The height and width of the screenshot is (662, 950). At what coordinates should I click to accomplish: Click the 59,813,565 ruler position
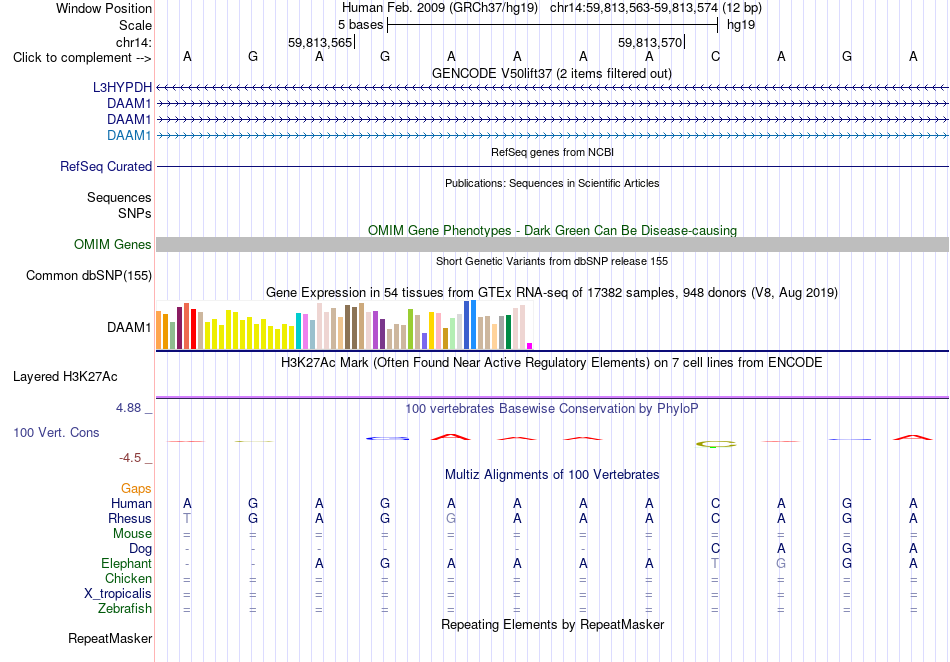(x=320, y=42)
